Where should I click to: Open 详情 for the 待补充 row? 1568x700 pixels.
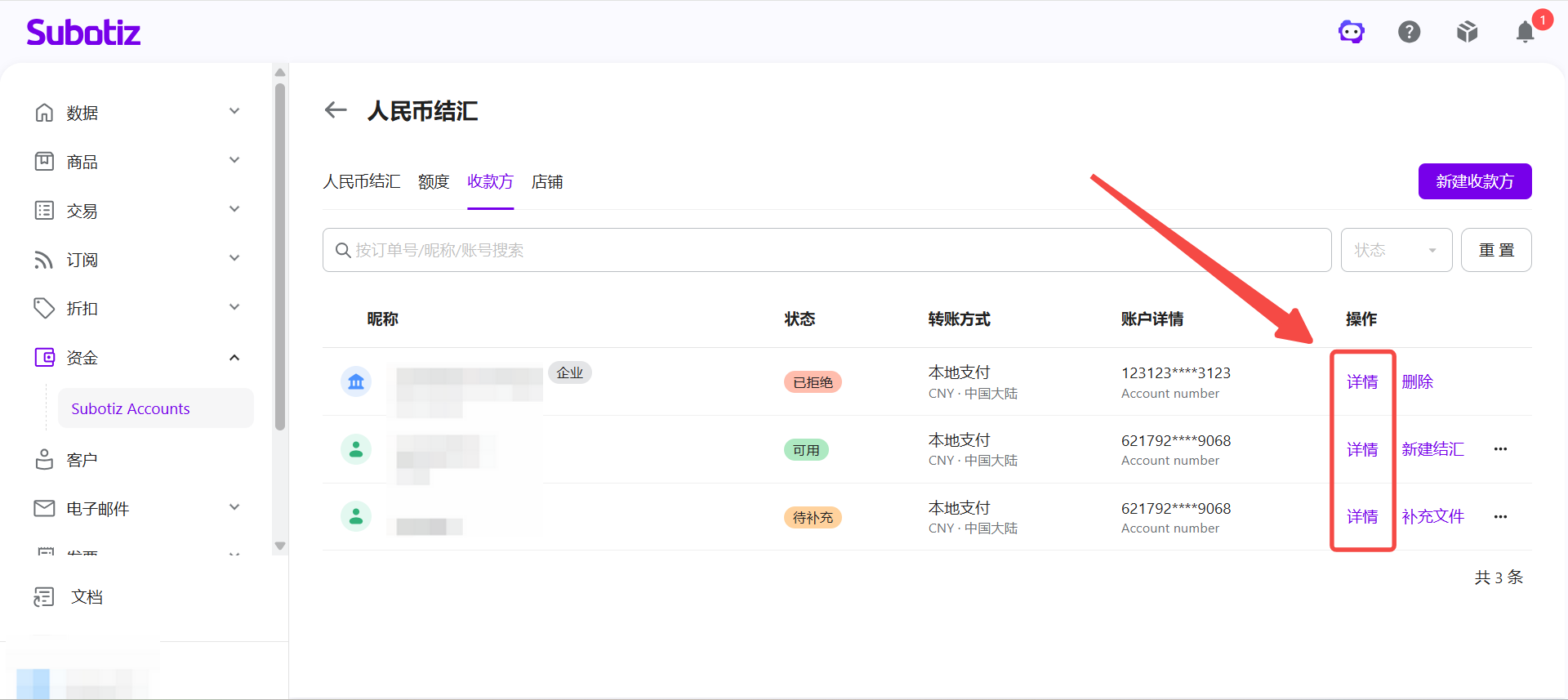click(x=1362, y=516)
